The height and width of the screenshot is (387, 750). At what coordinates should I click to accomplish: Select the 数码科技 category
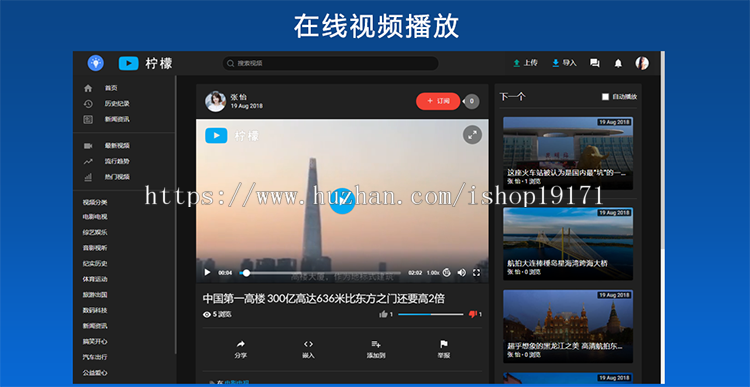[95, 310]
